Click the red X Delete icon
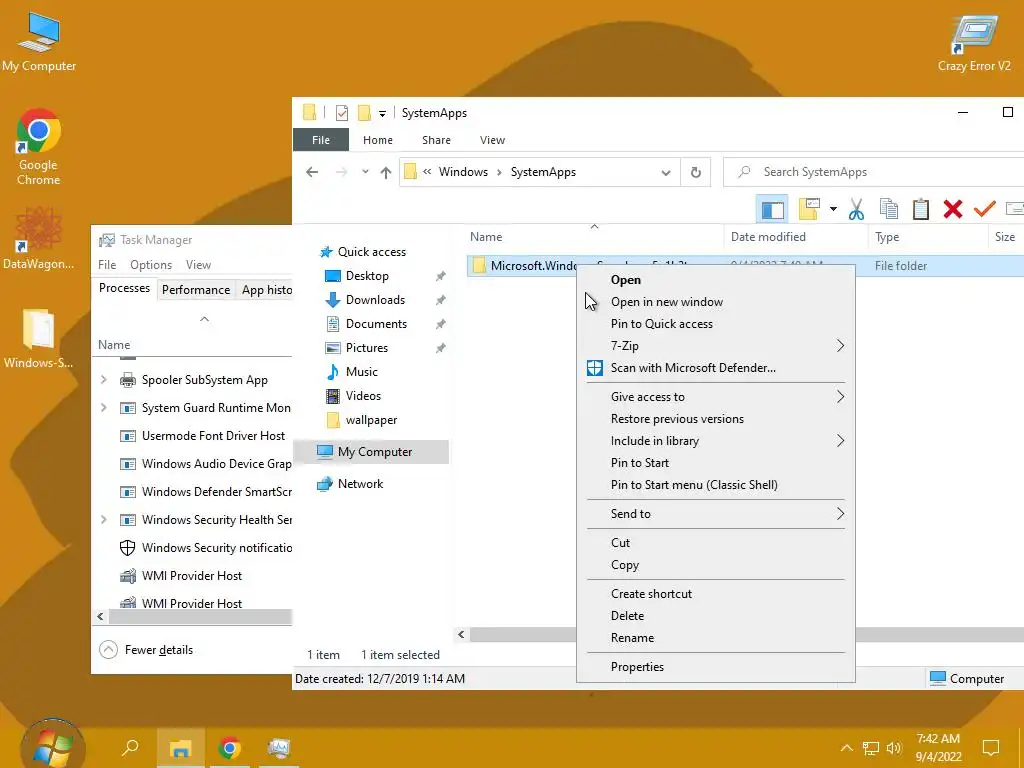This screenshot has width=1024, height=768. click(x=953, y=209)
